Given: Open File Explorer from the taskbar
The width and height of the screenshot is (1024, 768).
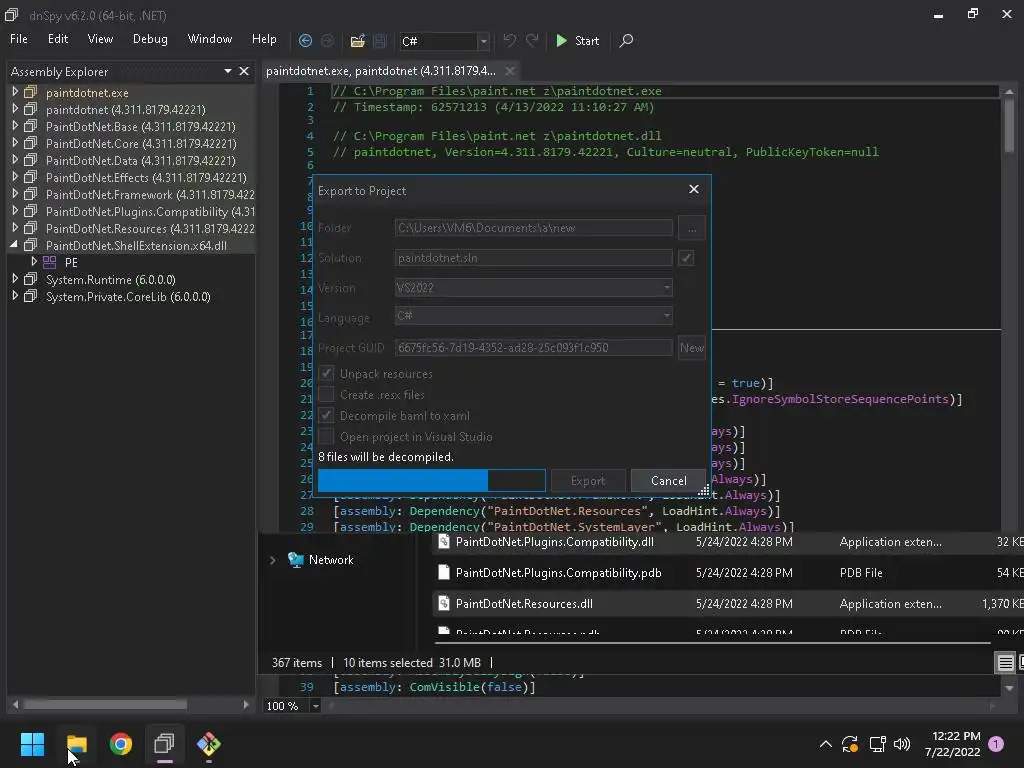Looking at the screenshot, I should pos(77,743).
